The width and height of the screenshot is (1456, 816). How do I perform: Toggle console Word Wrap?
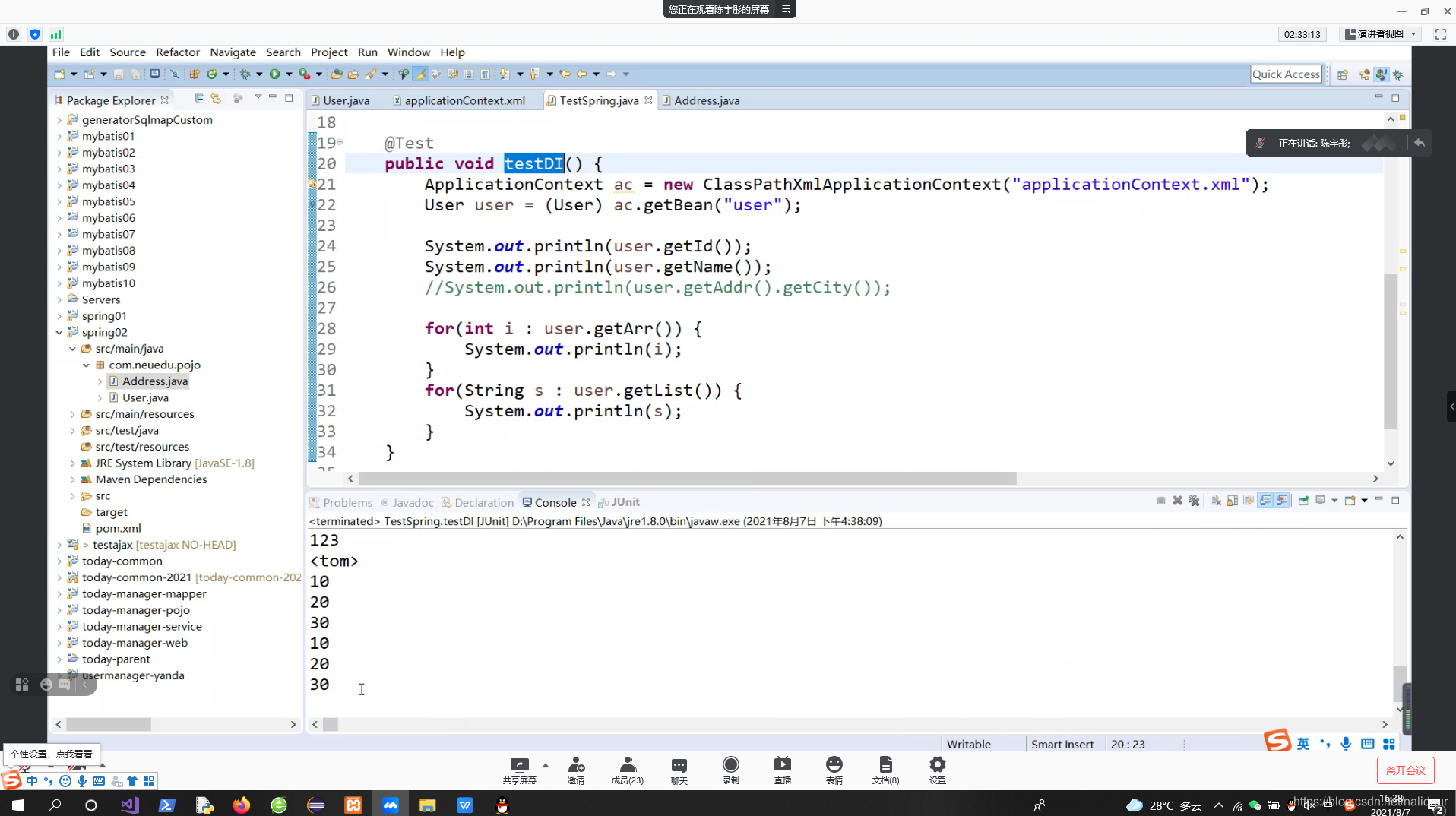[1249, 501]
